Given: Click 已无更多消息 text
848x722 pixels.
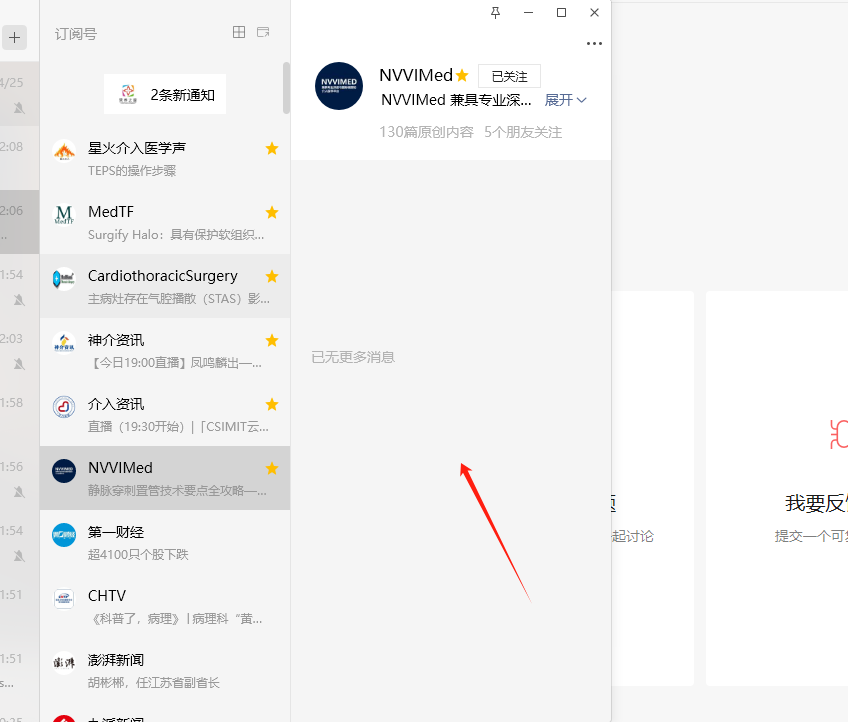Looking at the screenshot, I should pyautogui.click(x=353, y=357).
